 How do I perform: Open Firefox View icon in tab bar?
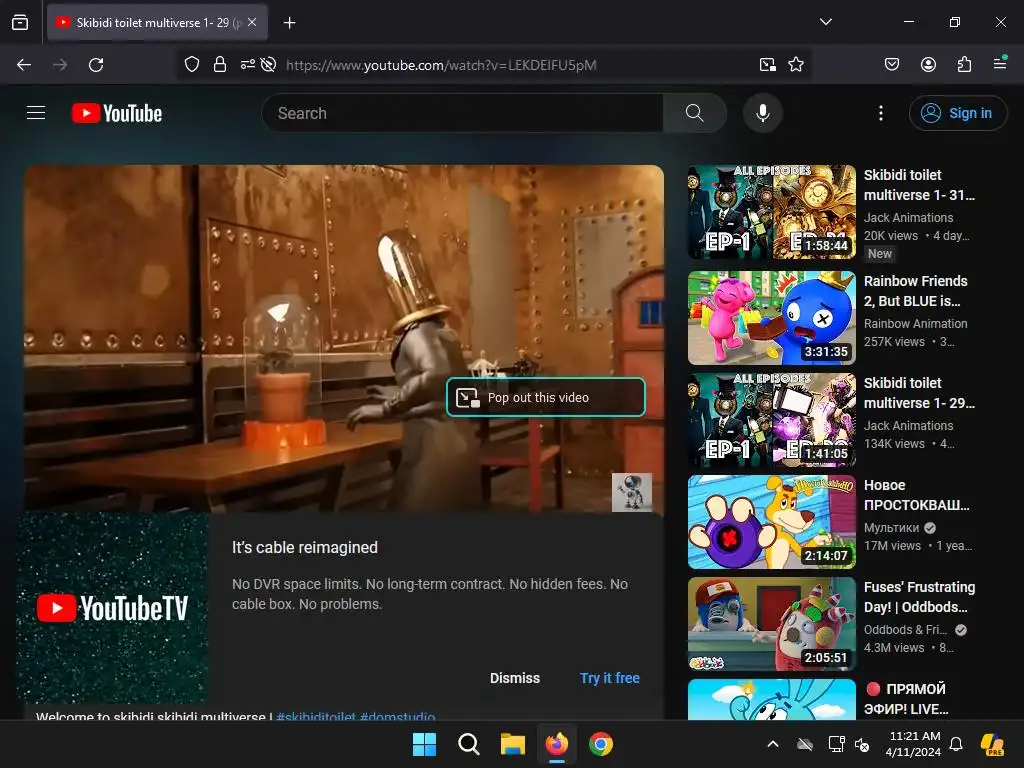pyautogui.click(x=20, y=22)
